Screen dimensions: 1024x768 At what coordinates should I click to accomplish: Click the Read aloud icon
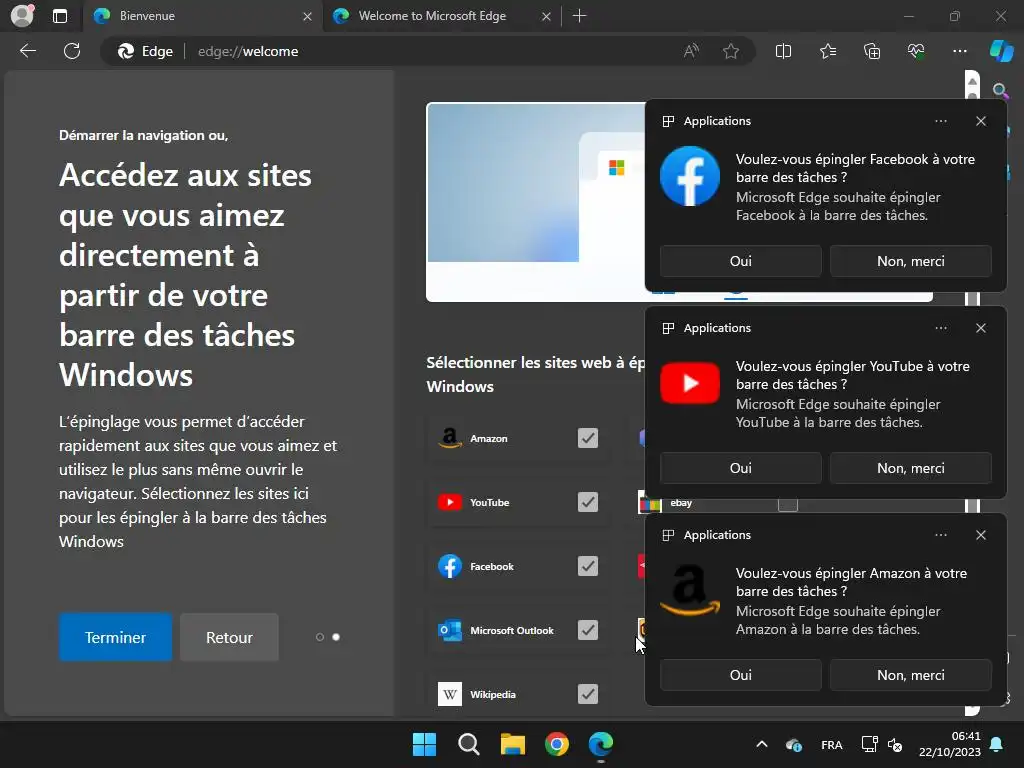click(x=691, y=51)
